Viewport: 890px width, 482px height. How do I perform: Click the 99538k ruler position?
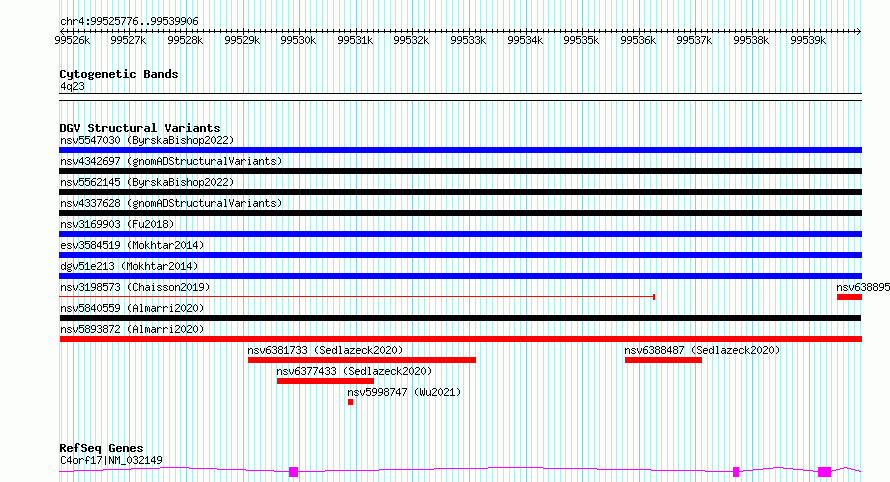coord(751,40)
